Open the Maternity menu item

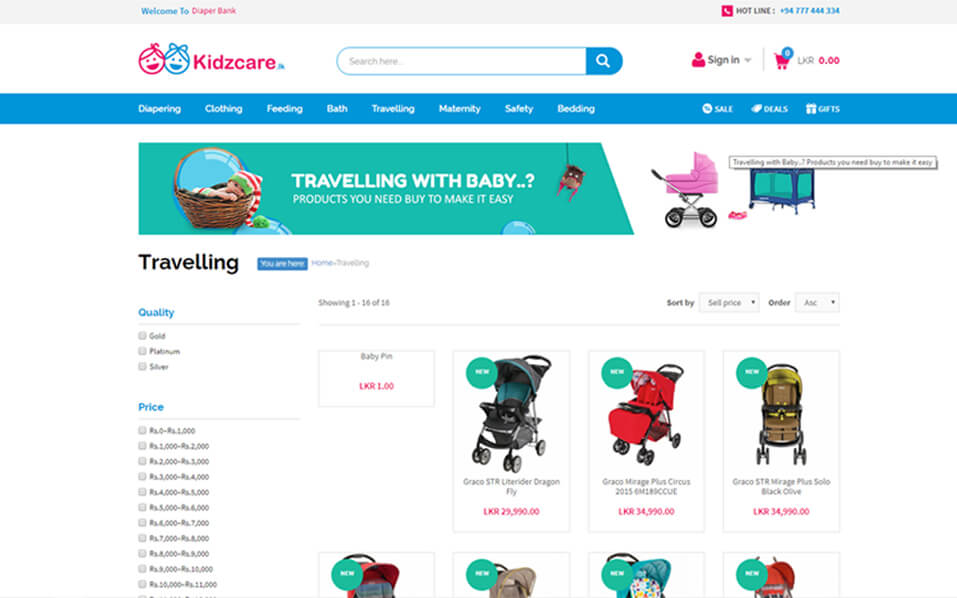(460, 109)
